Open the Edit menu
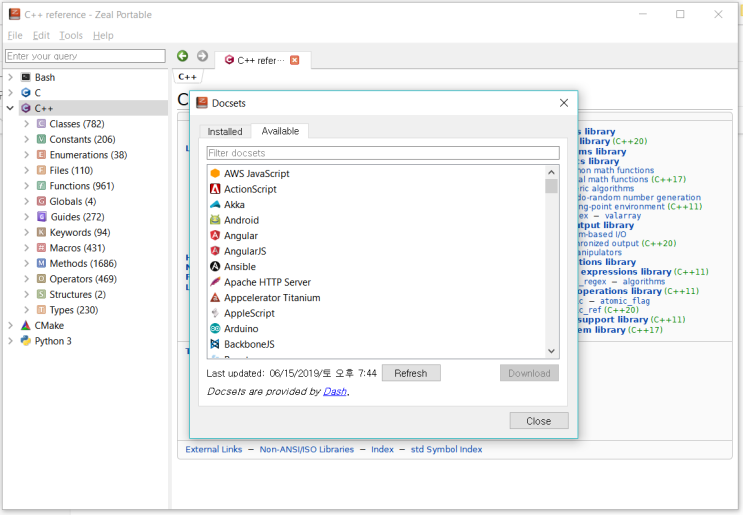This screenshot has height=515, width=743. point(41,36)
